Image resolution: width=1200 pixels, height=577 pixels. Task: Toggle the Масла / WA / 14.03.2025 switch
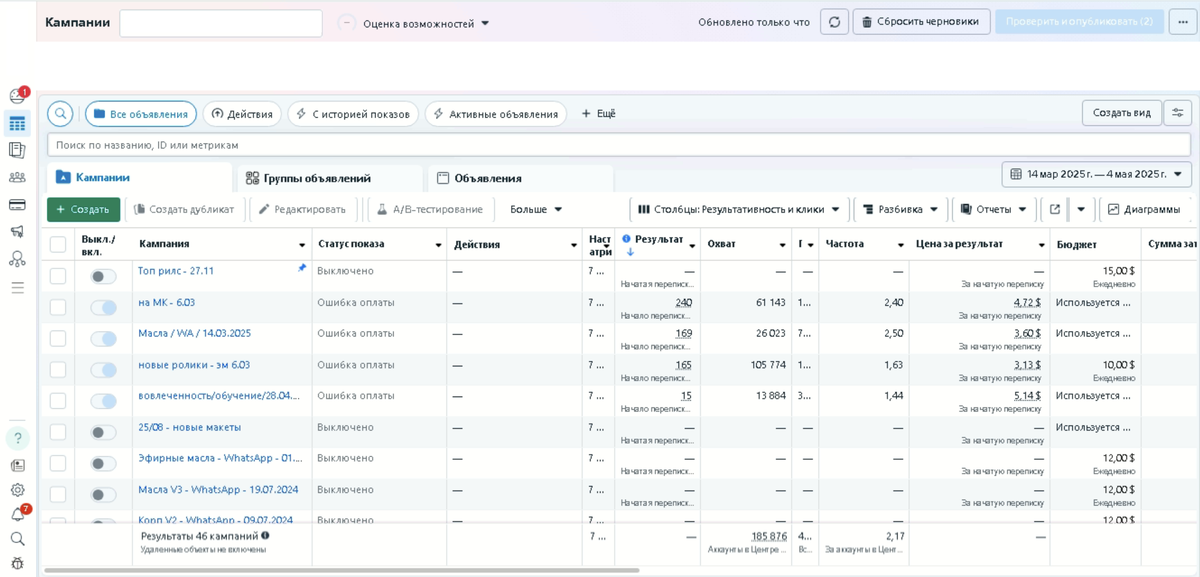[x=103, y=339]
